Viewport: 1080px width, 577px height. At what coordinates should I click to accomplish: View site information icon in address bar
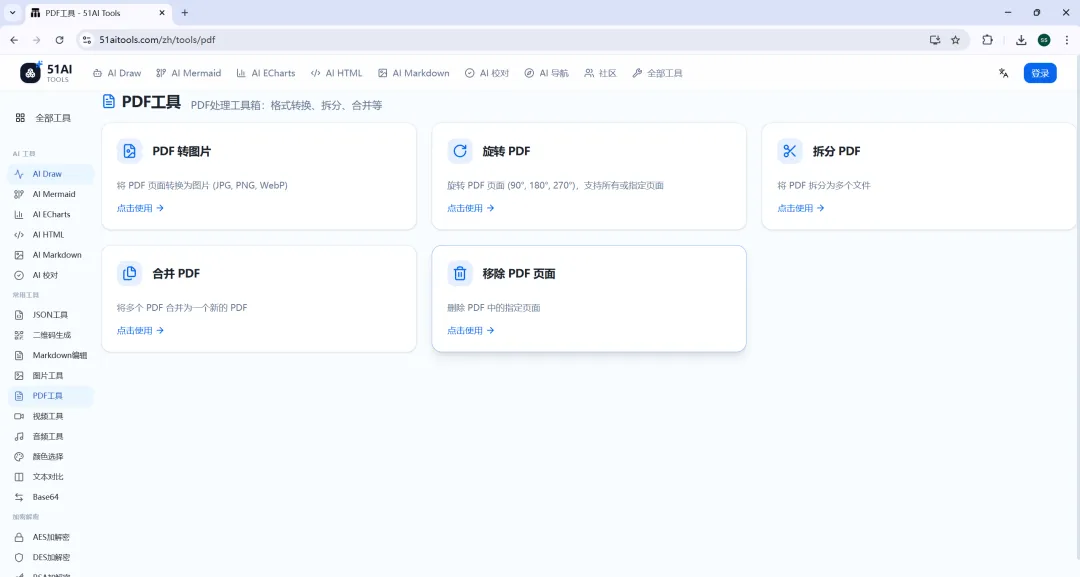(87, 40)
